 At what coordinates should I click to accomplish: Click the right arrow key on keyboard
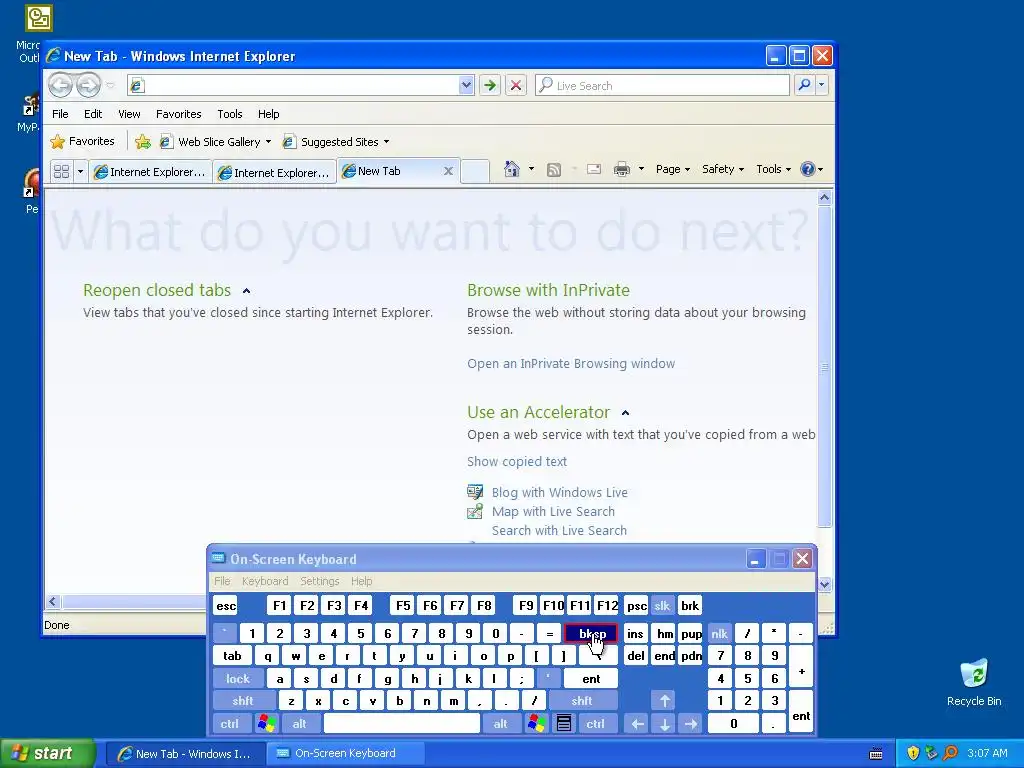coord(691,724)
